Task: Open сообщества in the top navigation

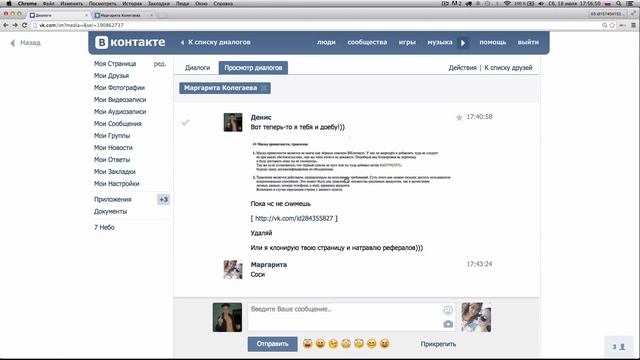Action: [x=367, y=42]
